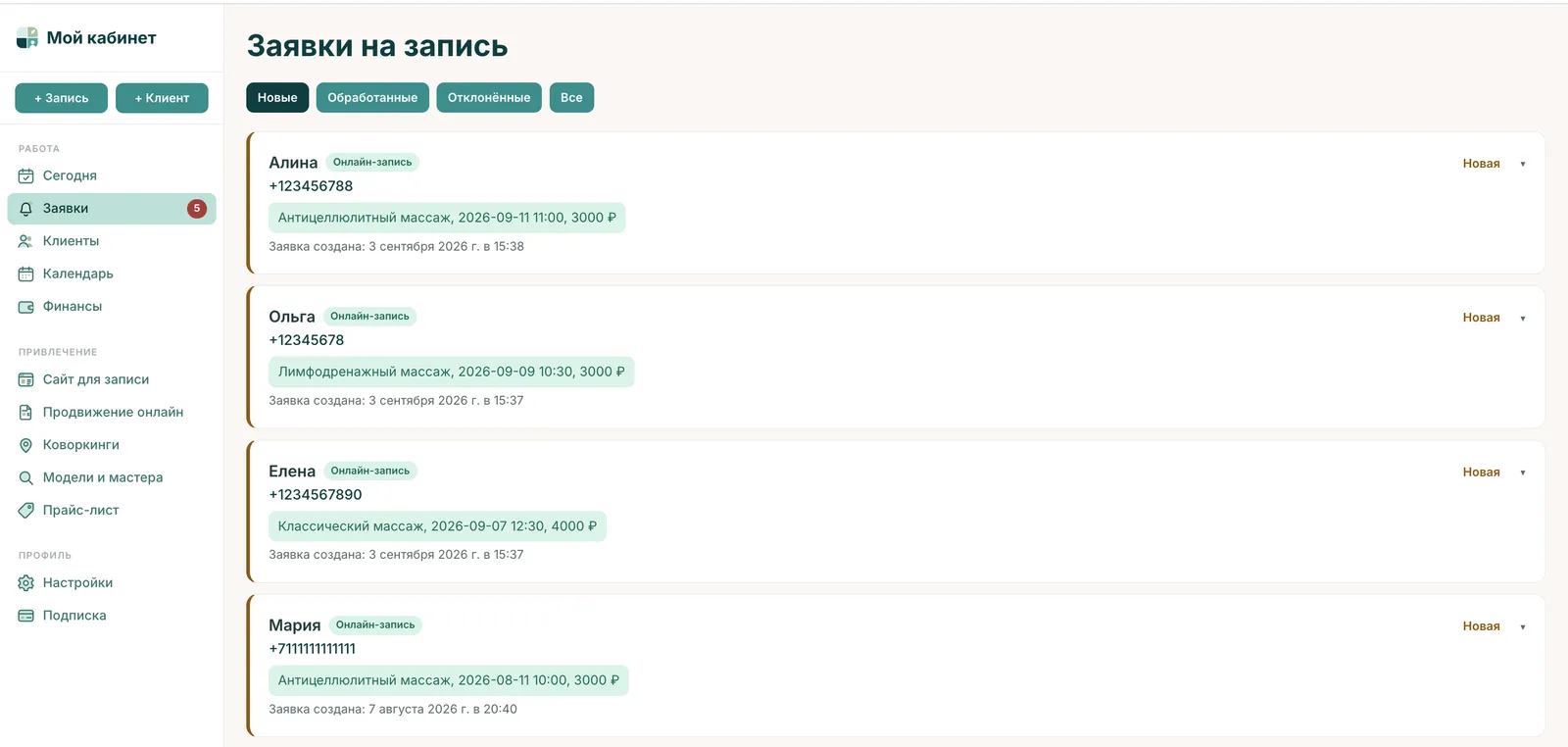Click the Настройки gear icon

click(26, 583)
